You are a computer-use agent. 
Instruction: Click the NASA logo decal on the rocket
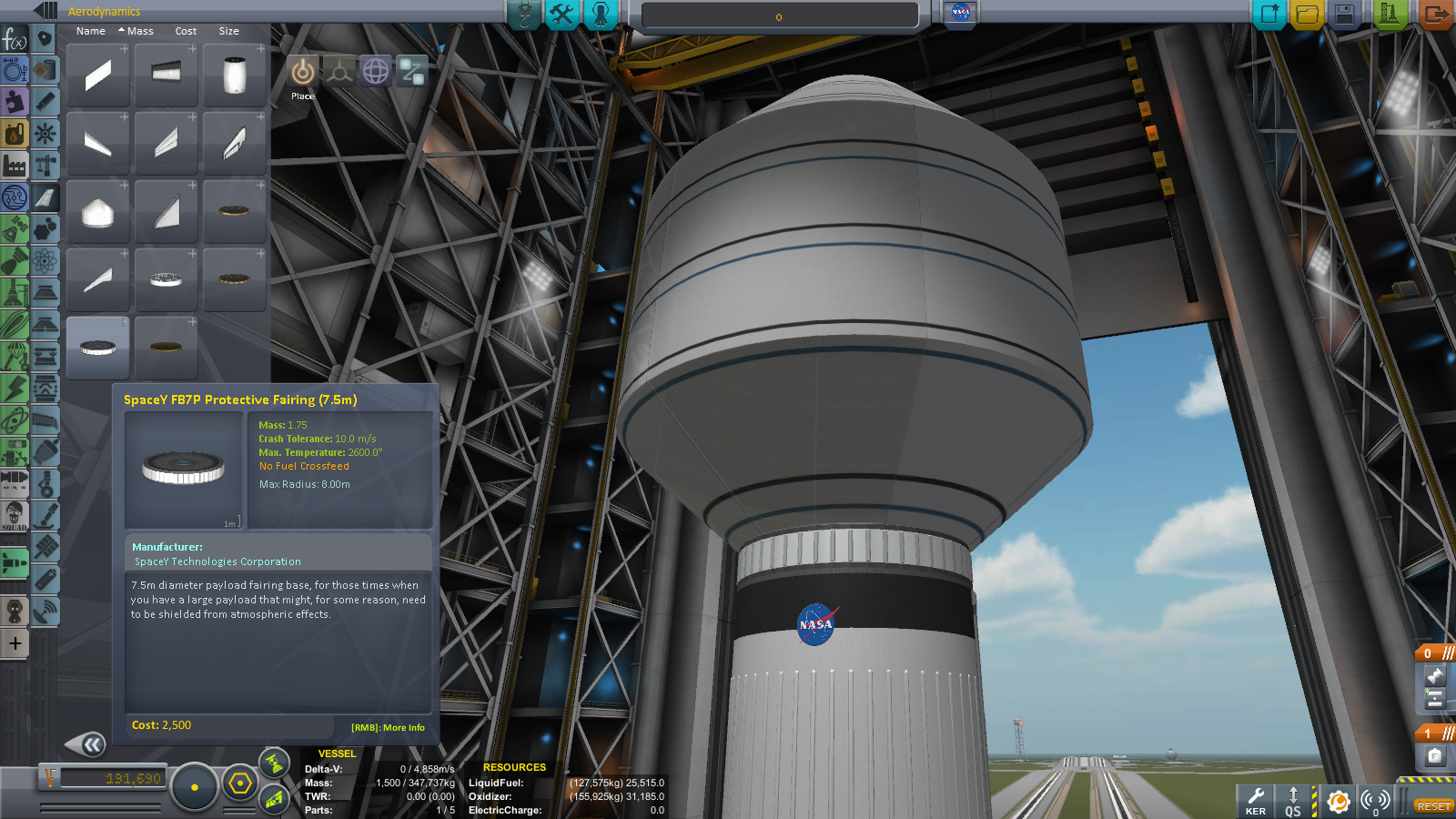click(x=816, y=624)
